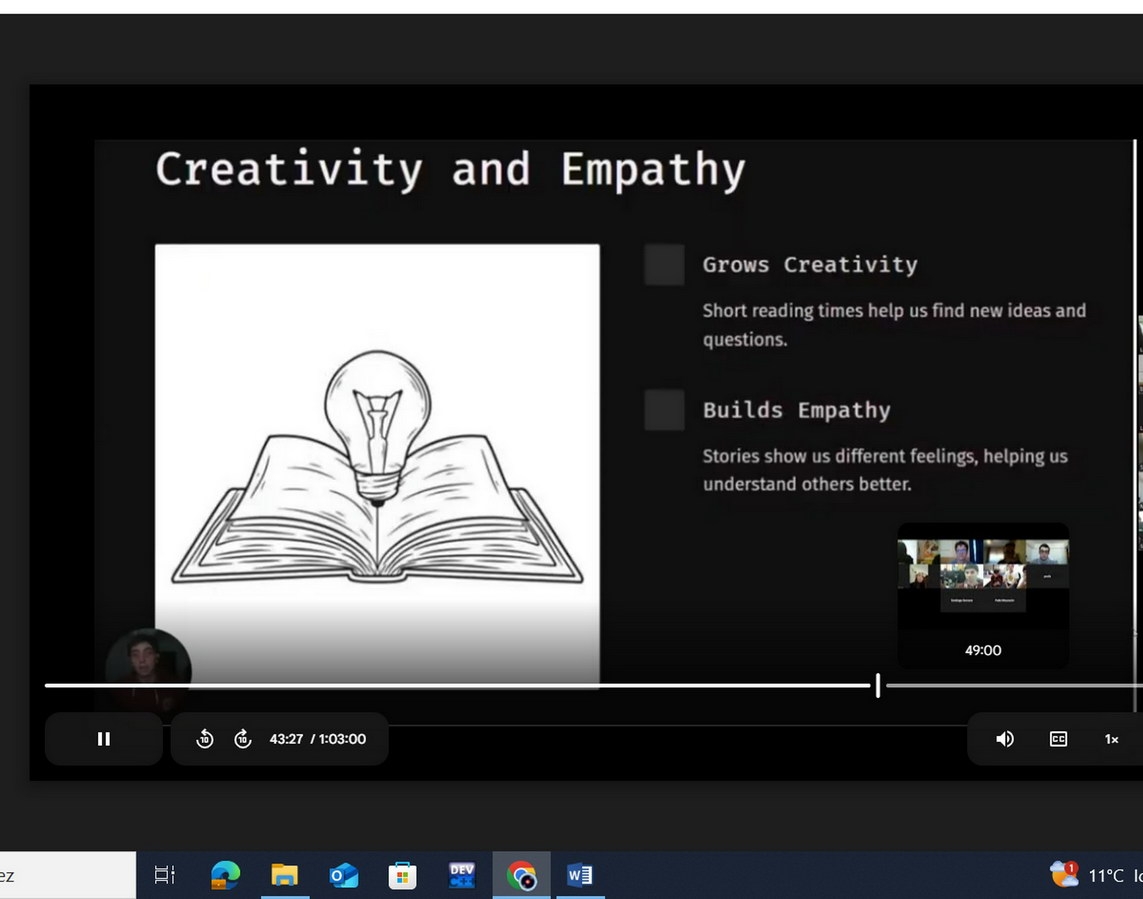Open the 1x playback speed menu
Image resolution: width=1143 pixels, height=899 pixels.
coord(1111,739)
